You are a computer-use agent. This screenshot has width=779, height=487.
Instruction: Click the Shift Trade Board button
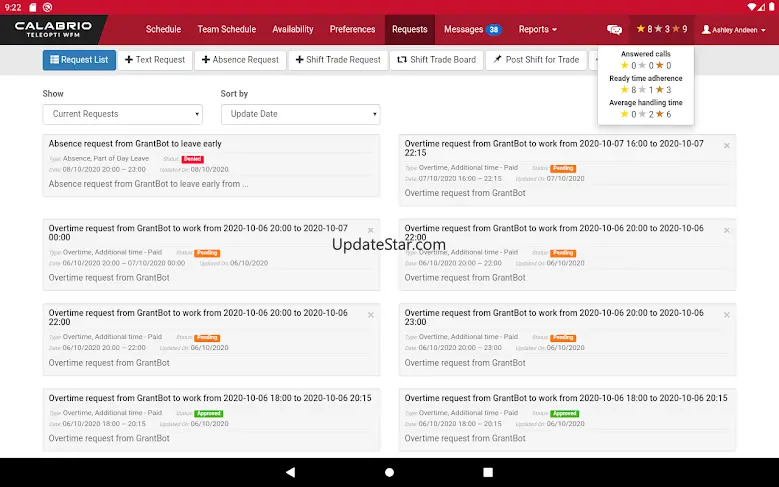click(436, 60)
